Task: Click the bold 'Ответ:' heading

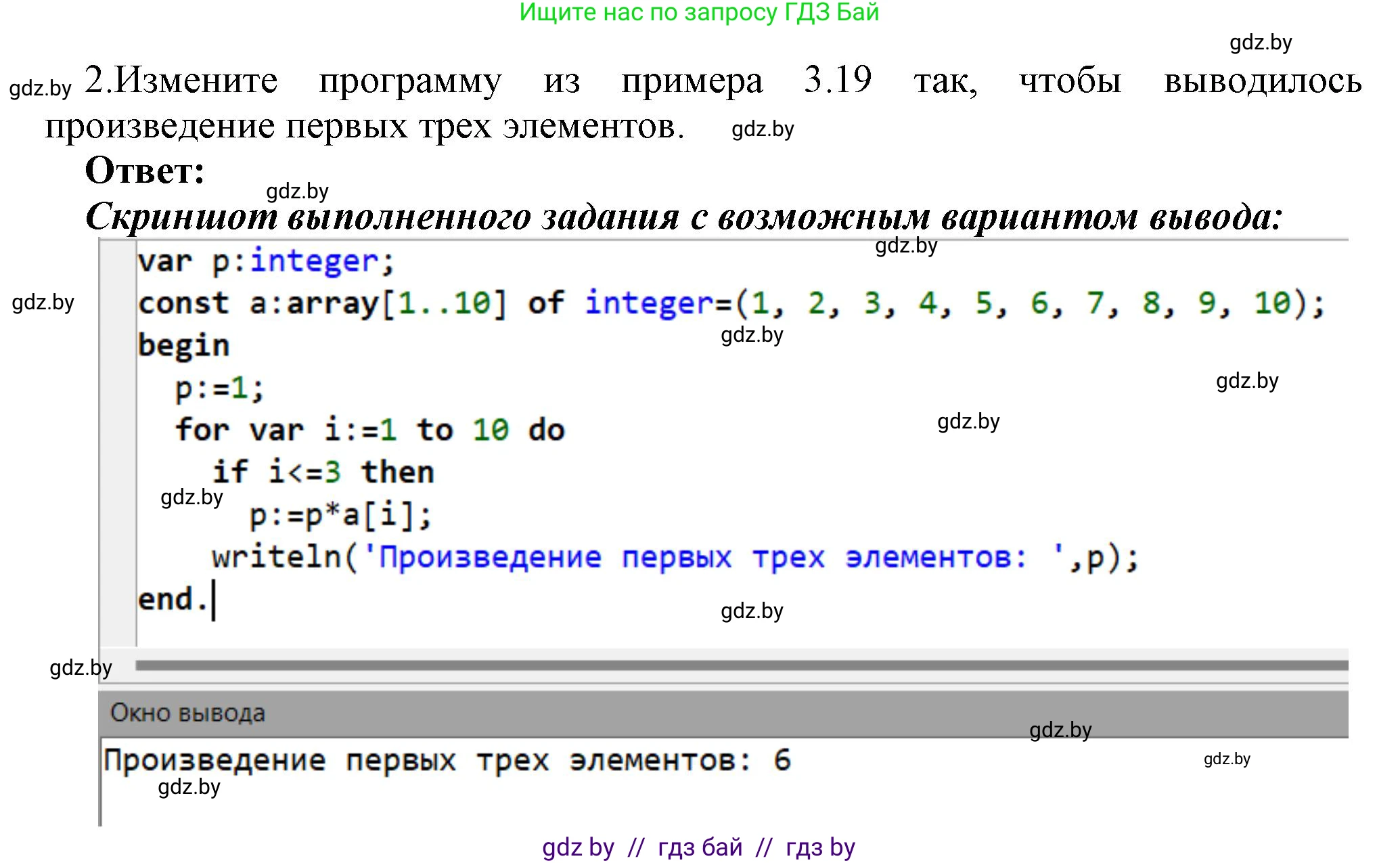Action: [x=145, y=171]
